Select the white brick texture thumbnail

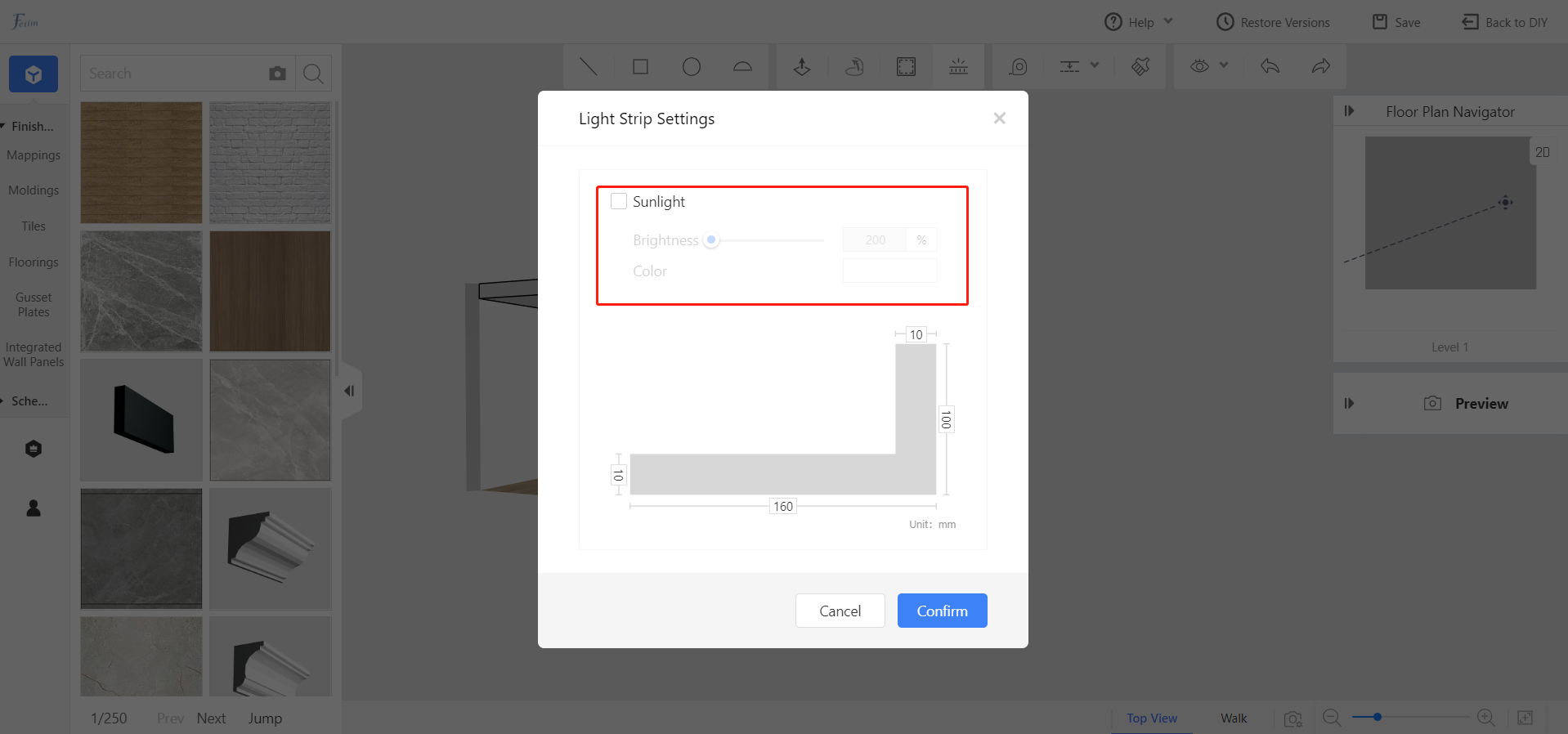271,163
